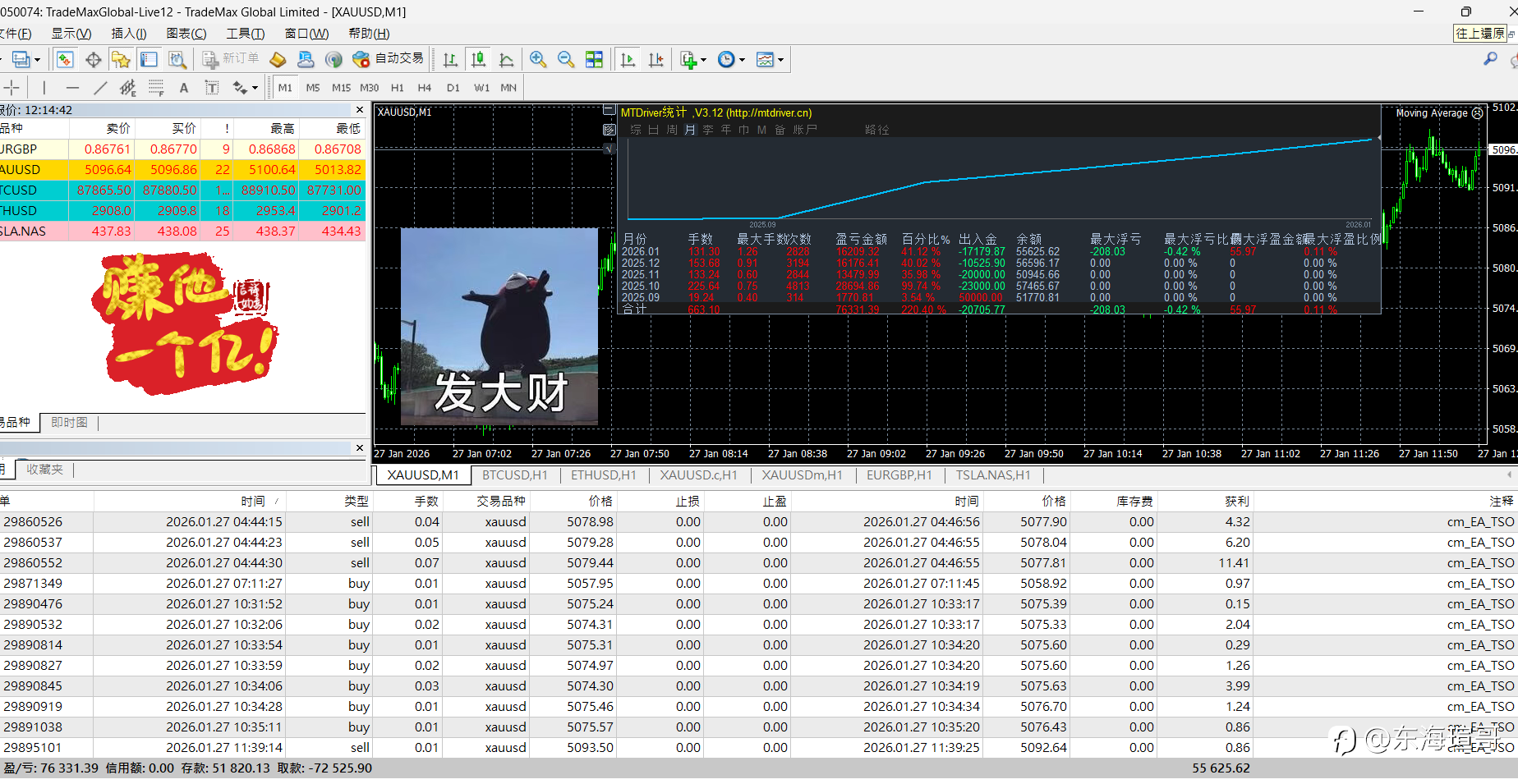Open the indicators list (green plus icon)
The height and width of the screenshot is (784, 1518).
tap(688, 59)
